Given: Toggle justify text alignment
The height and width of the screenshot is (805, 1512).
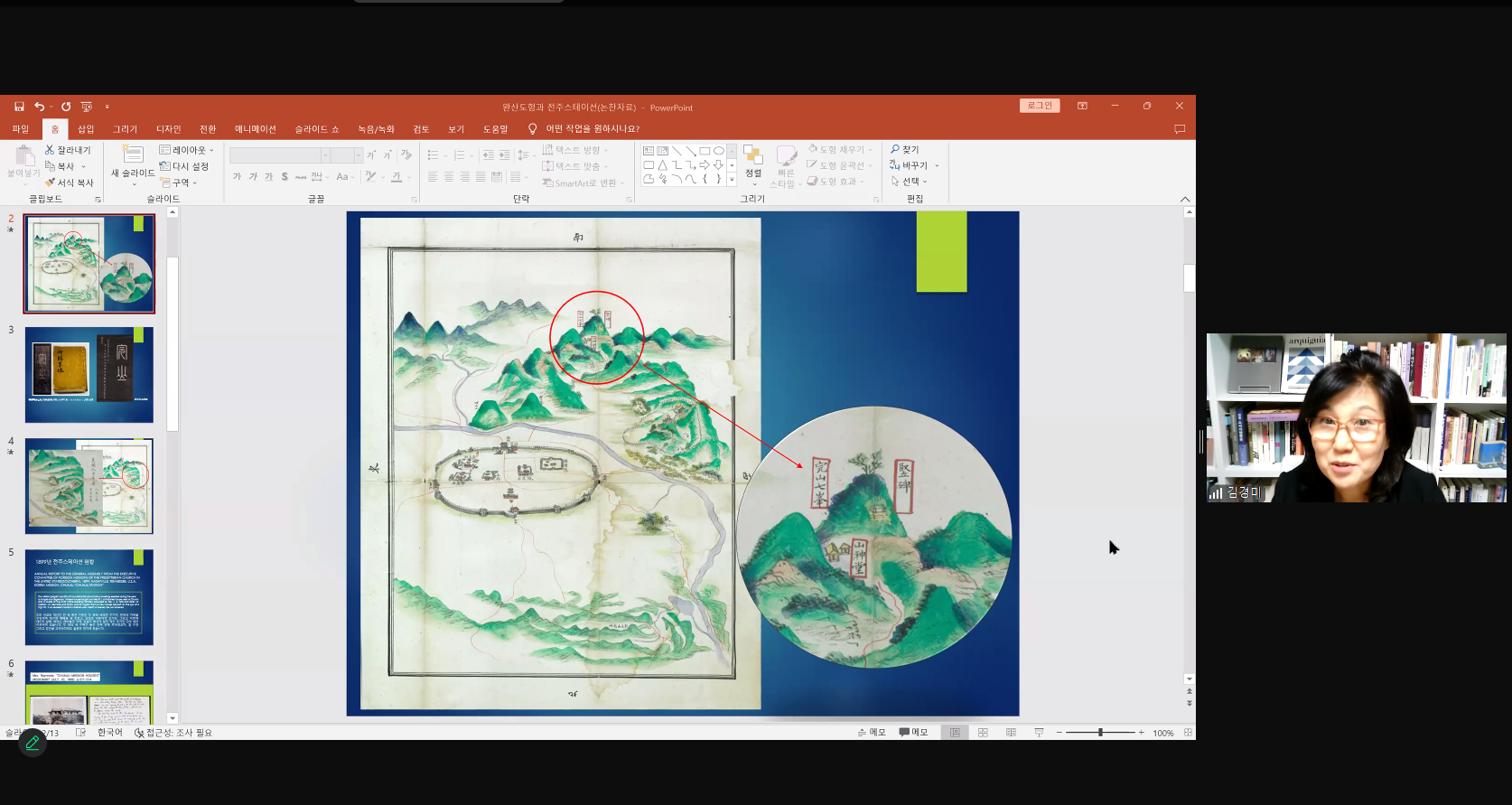Looking at the screenshot, I should 481,177.
